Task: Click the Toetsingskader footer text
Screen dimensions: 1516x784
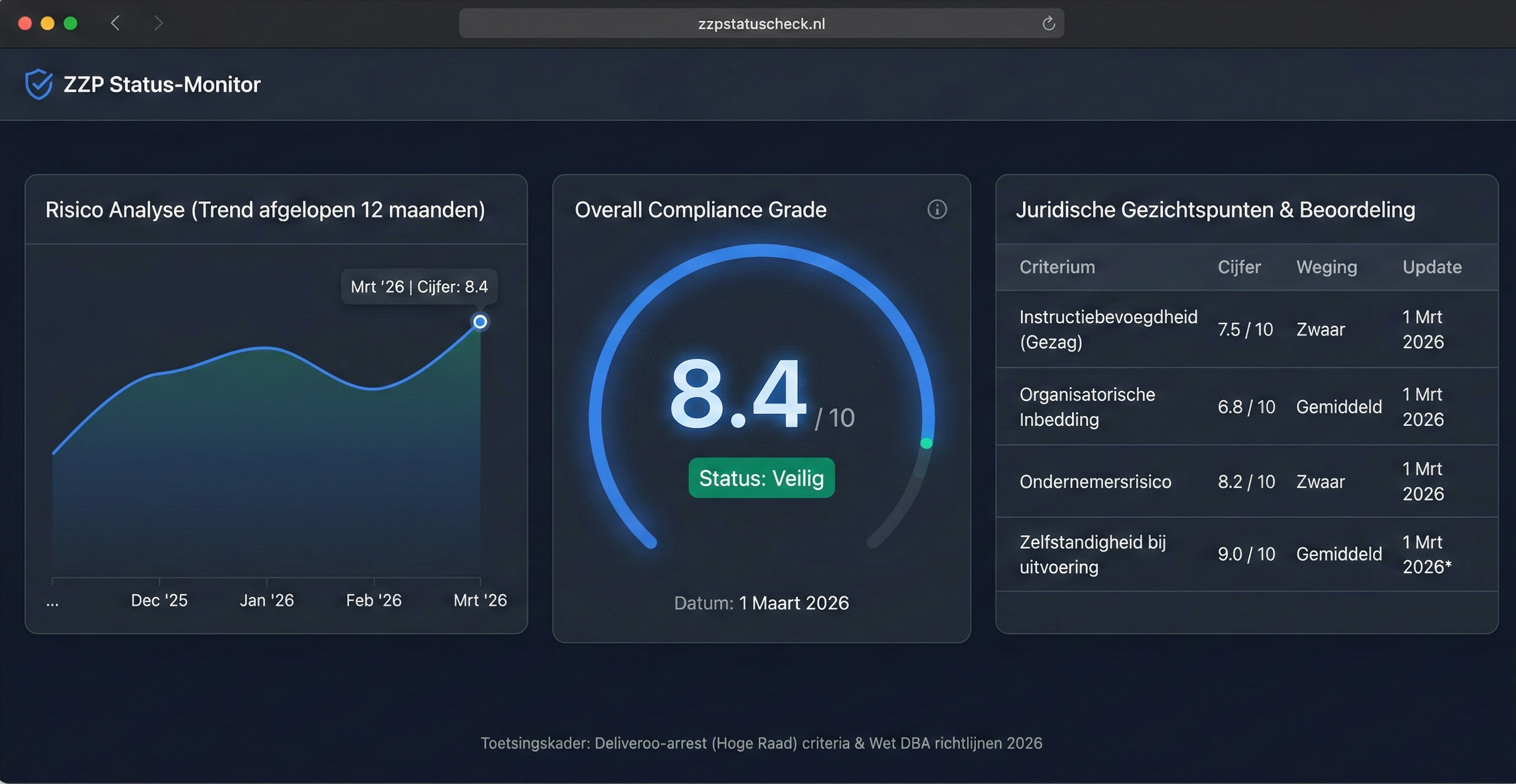Action: point(761,744)
